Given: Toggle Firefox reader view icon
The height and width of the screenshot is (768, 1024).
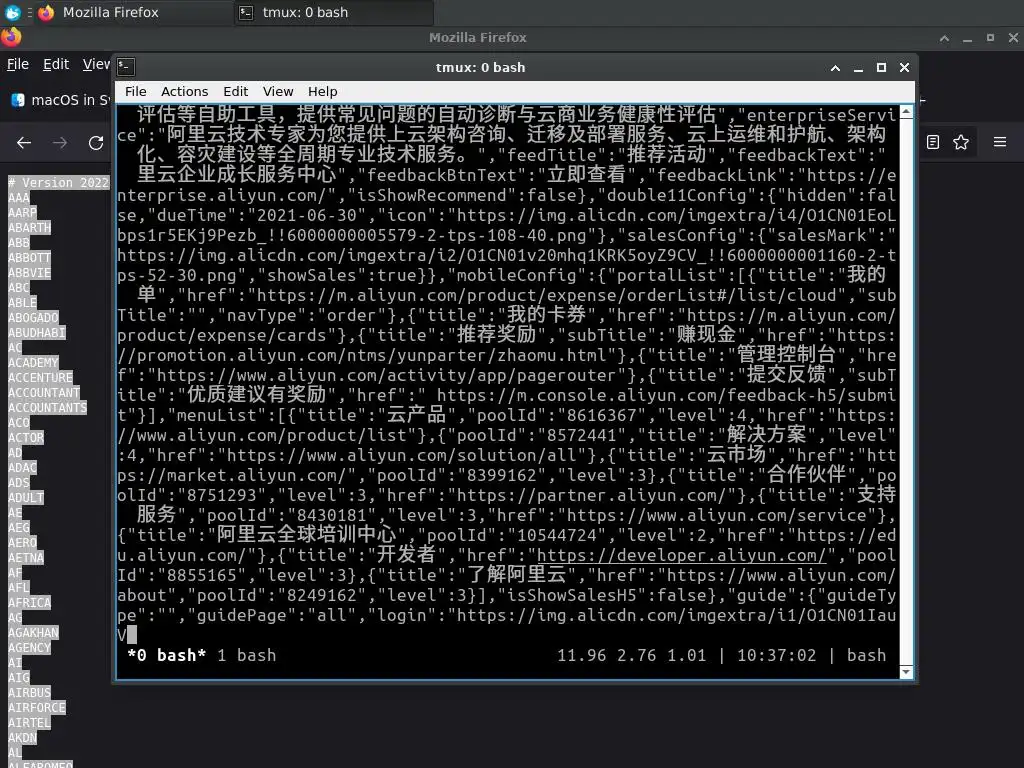Looking at the screenshot, I should pyautogui.click(x=933, y=142).
